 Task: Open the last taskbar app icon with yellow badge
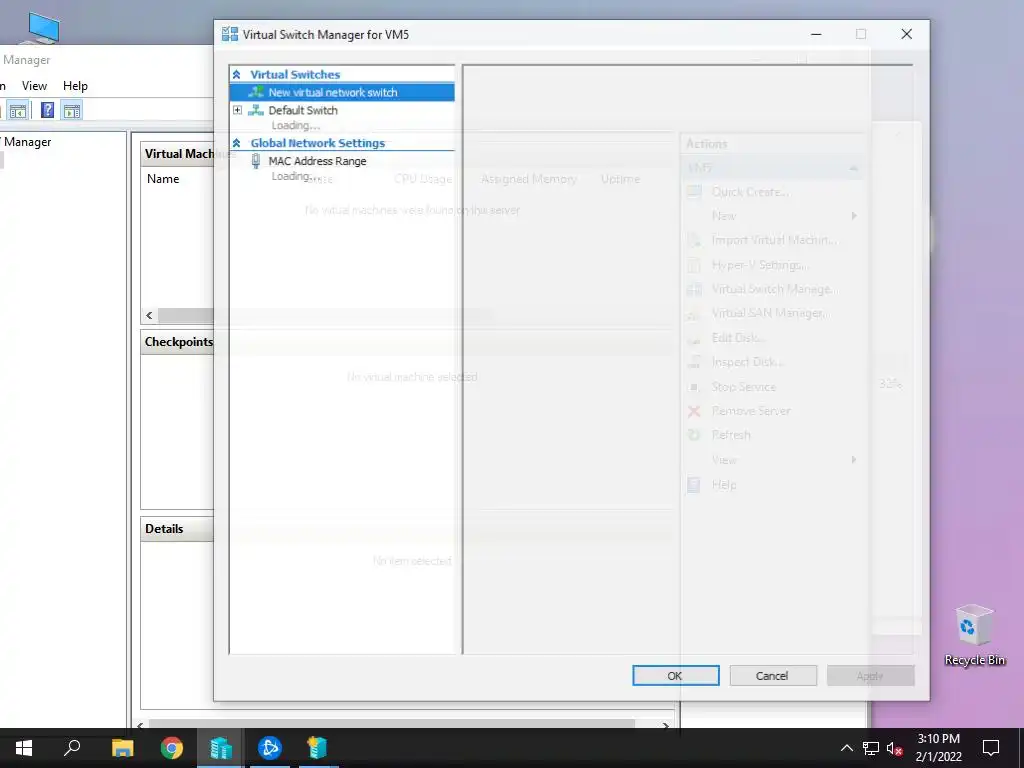(317, 747)
